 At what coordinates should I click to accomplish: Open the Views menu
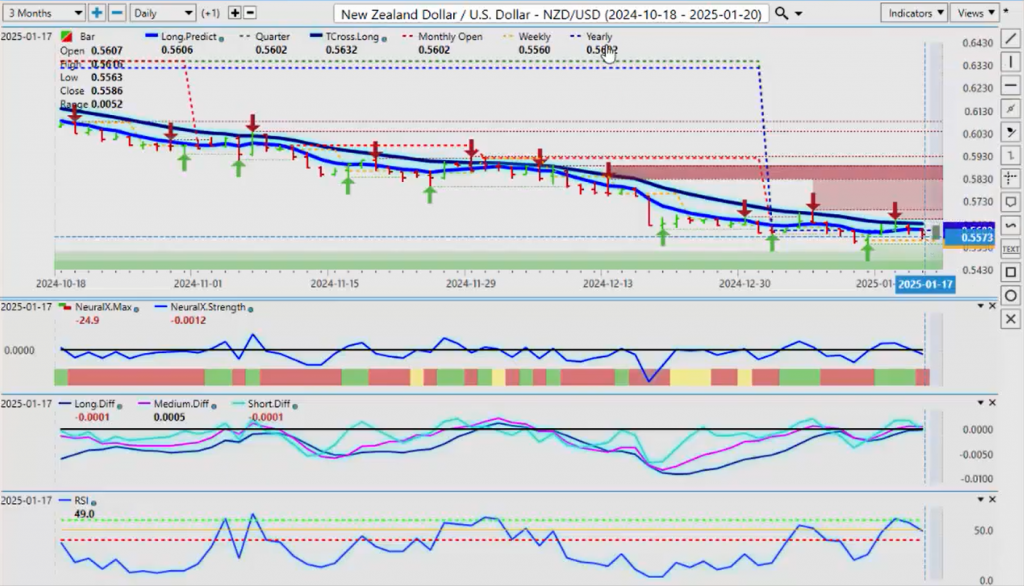coord(976,13)
